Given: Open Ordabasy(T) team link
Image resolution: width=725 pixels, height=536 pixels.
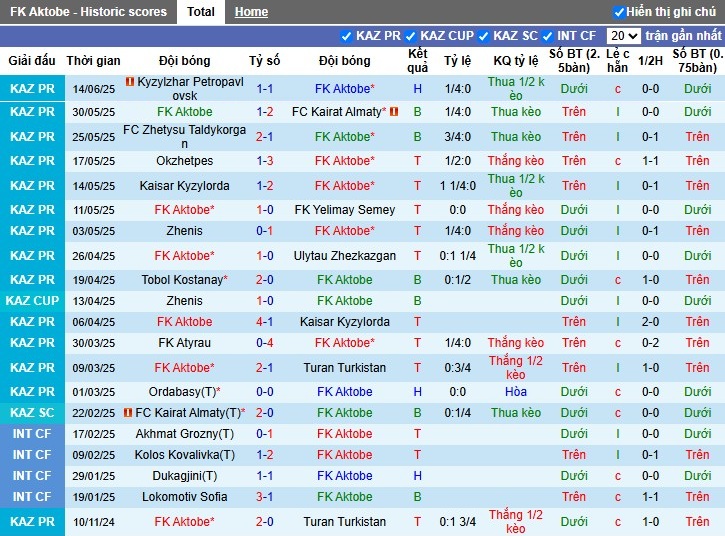Looking at the screenshot, I should click(x=183, y=392).
